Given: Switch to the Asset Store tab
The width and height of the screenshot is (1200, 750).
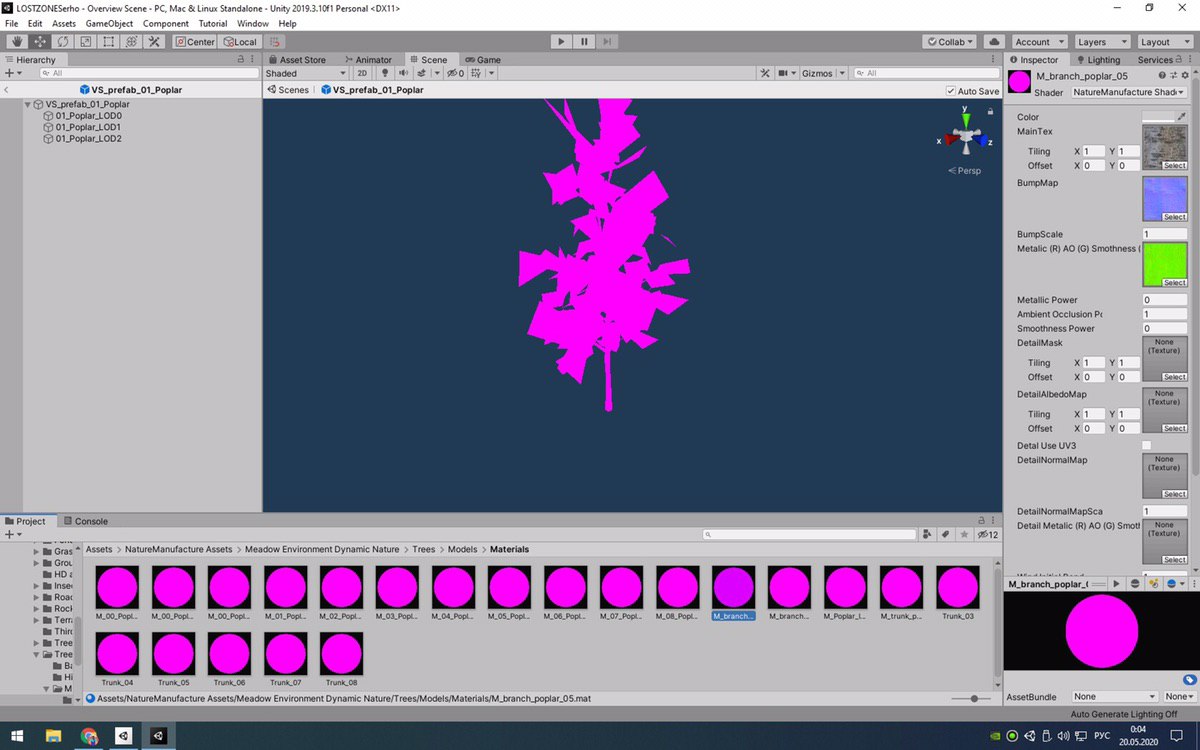Looking at the screenshot, I should coord(296,60).
